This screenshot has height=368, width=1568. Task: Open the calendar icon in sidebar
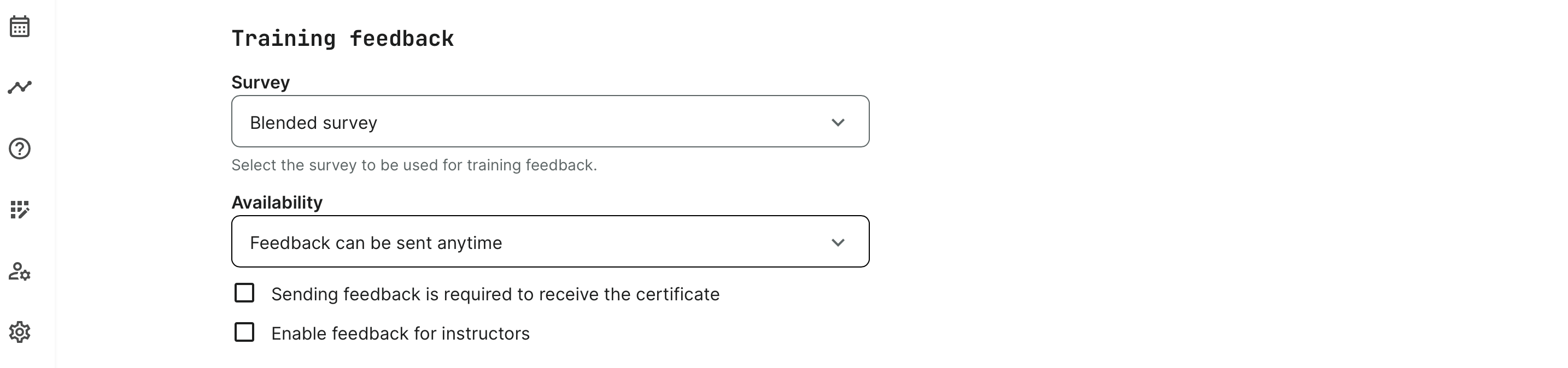coord(20,27)
